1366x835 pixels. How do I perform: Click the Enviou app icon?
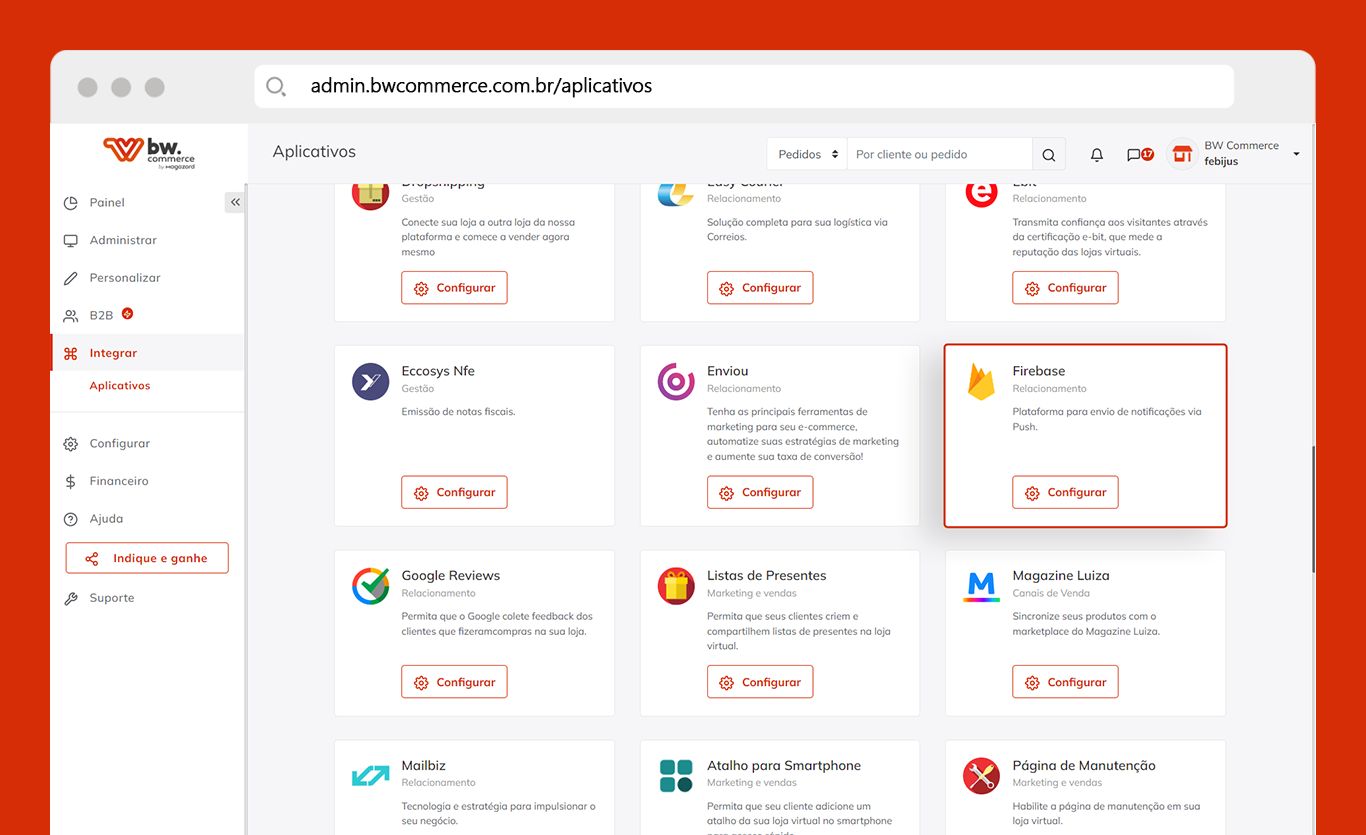tap(676, 382)
